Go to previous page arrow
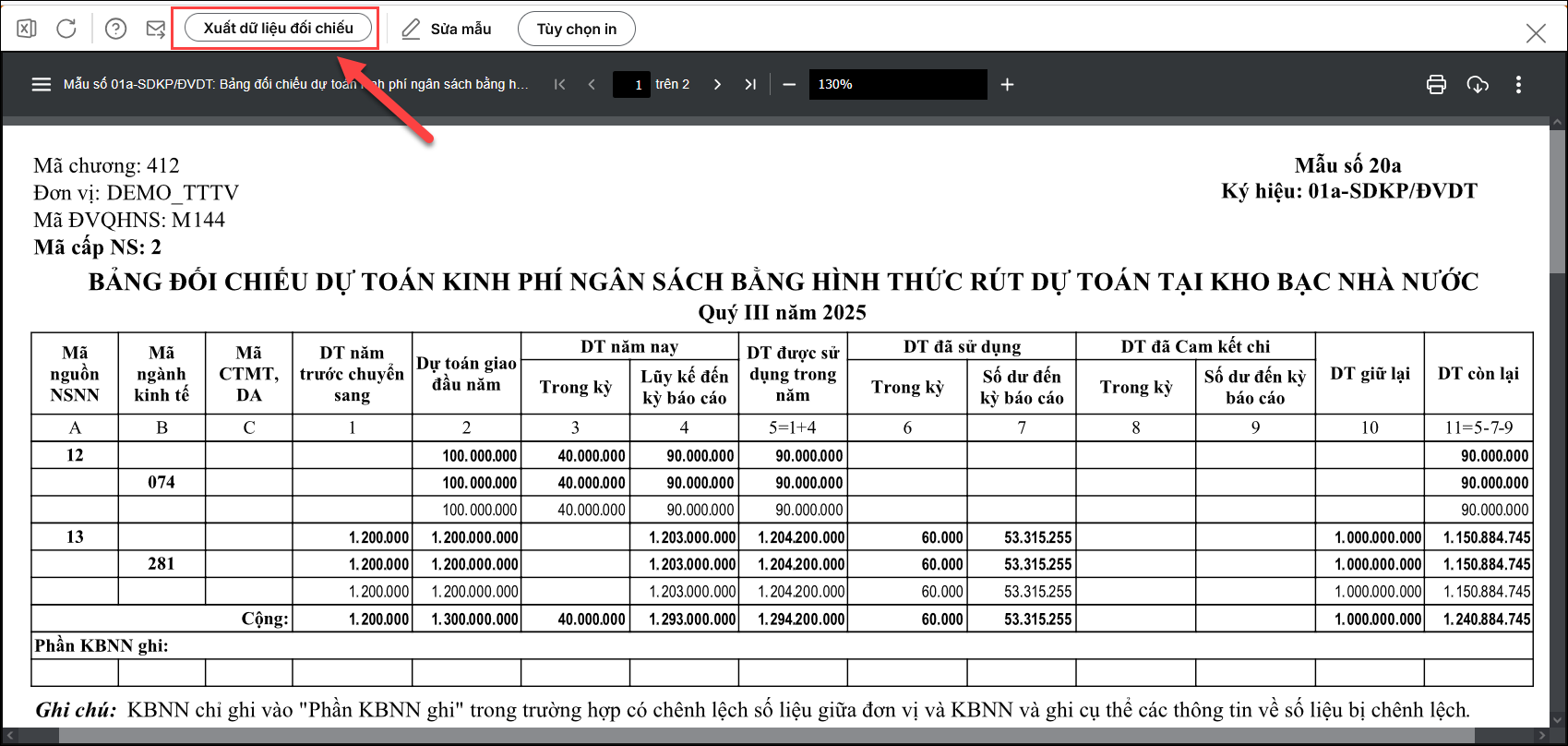 pos(592,84)
